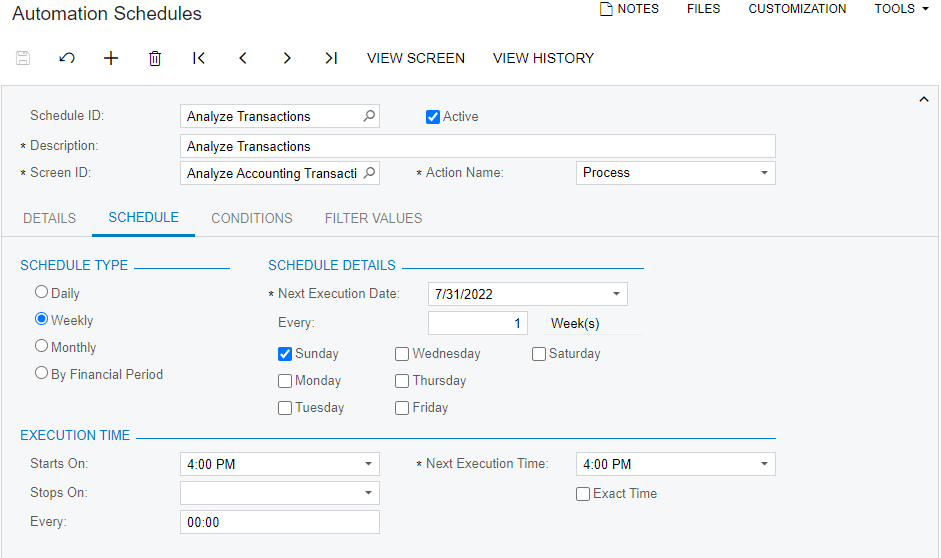Go to previous record arrow
941x558 pixels.
(243, 58)
